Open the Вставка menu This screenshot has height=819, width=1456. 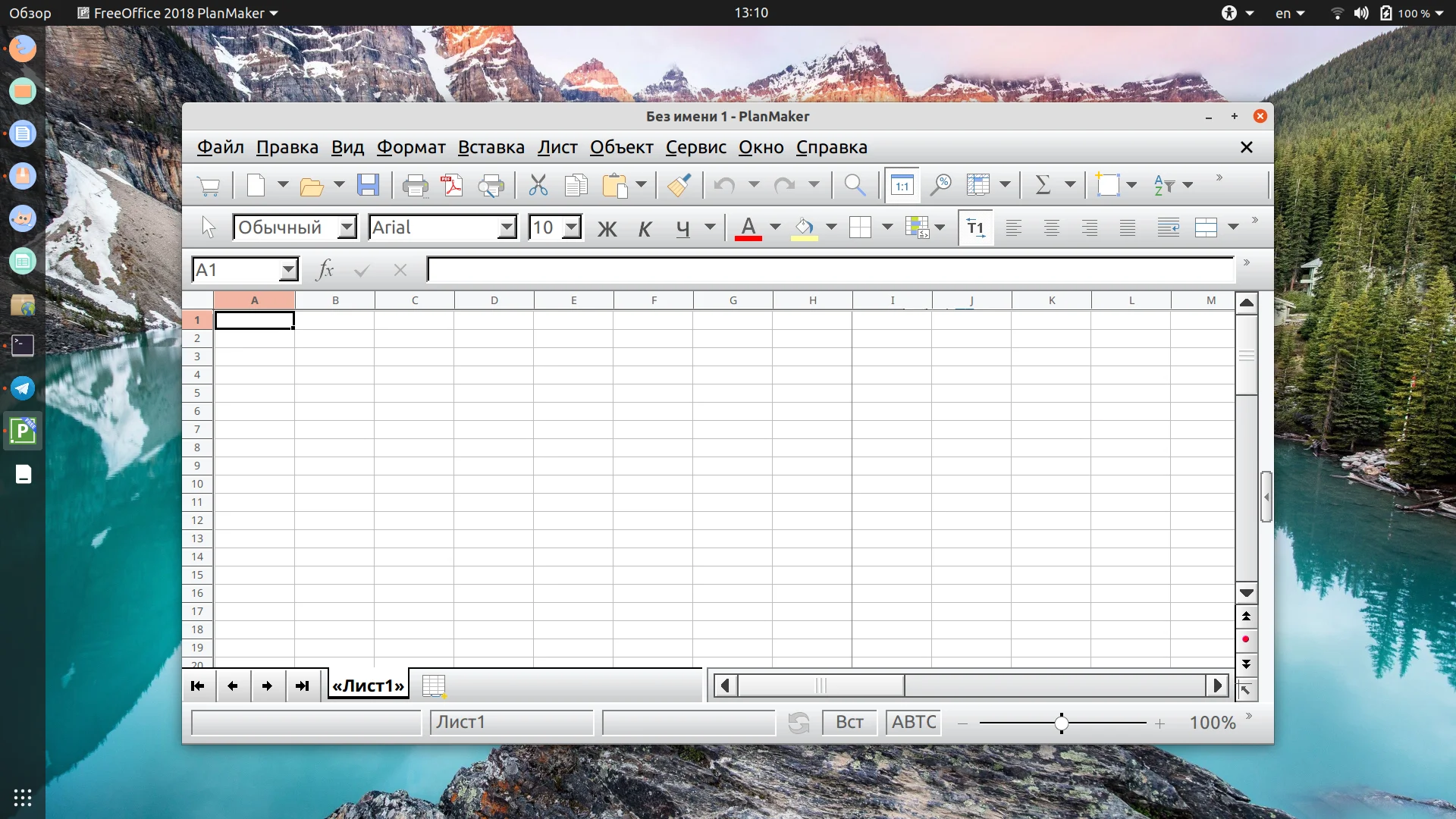[491, 147]
